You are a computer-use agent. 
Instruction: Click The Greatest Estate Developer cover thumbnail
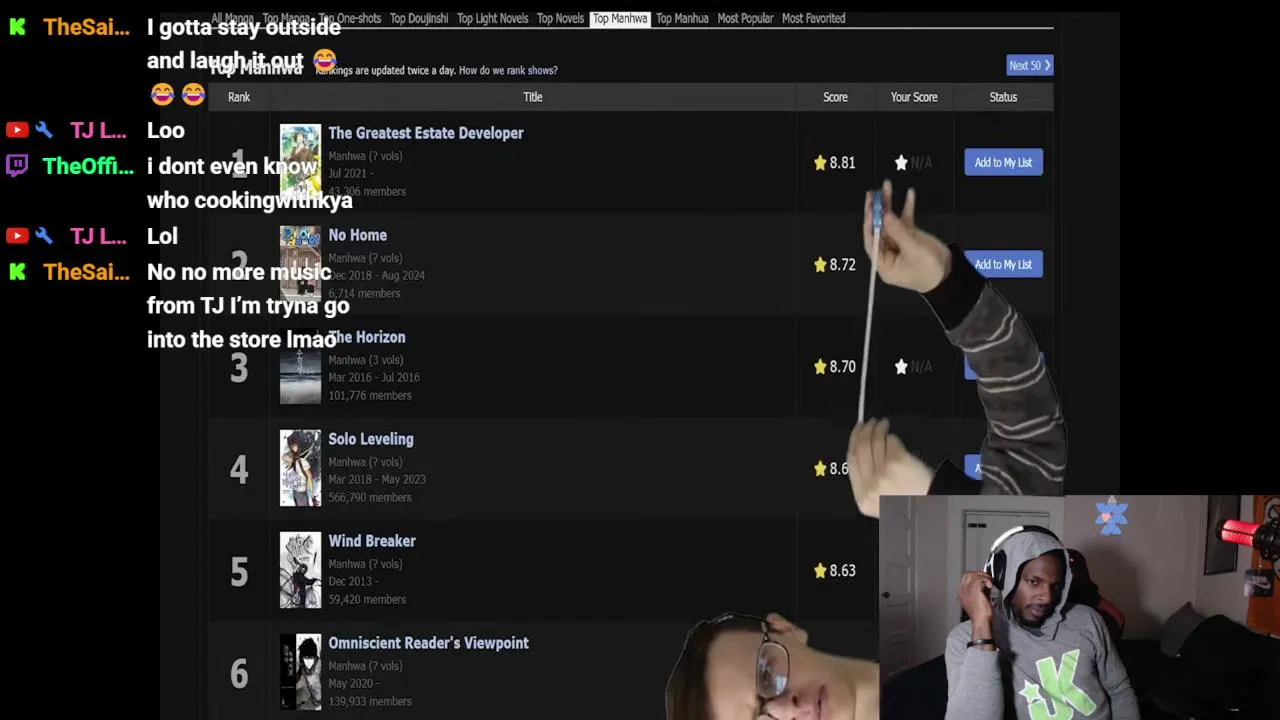click(x=300, y=162)
